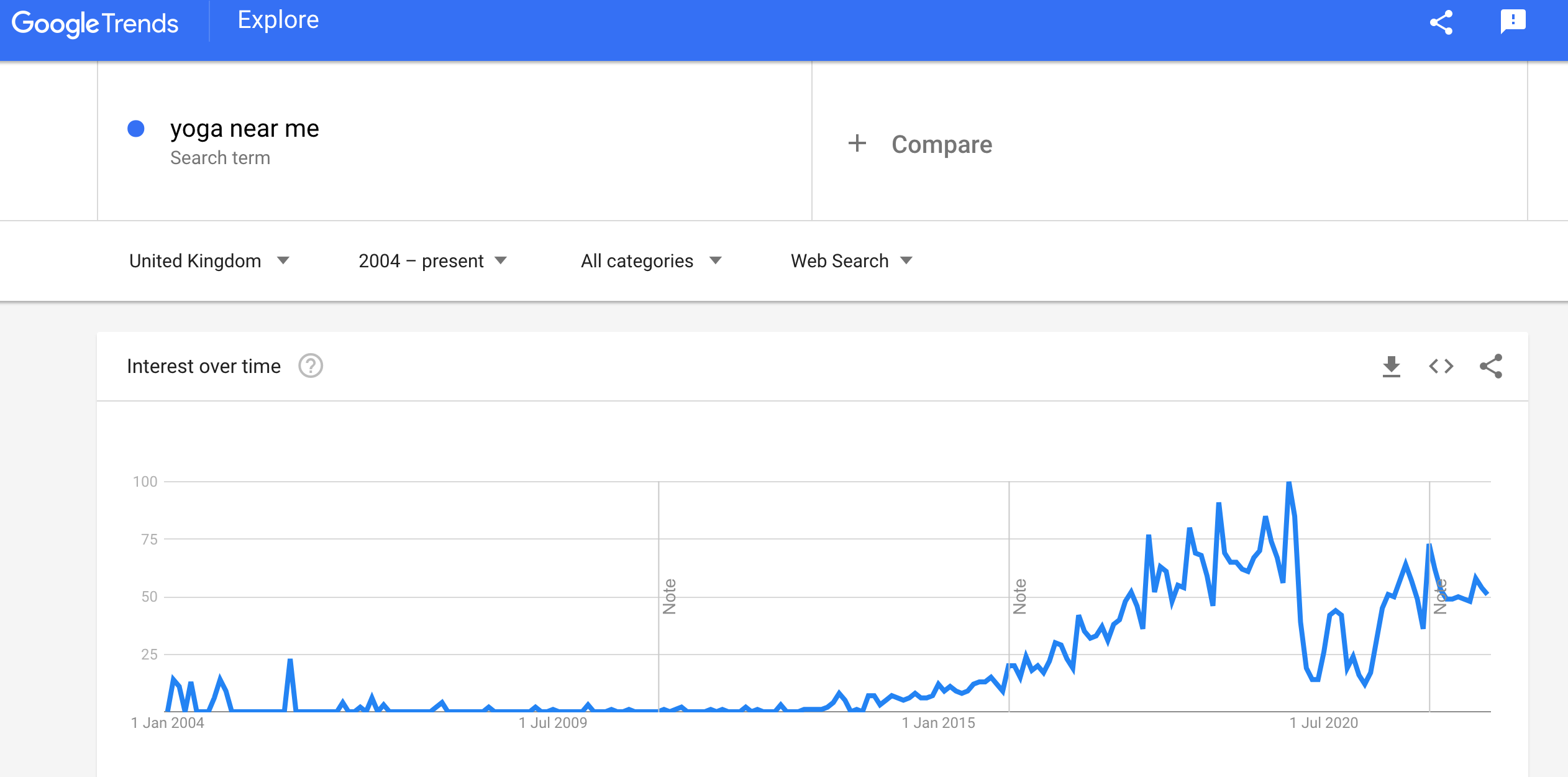This screenshot has height=777, width=1568.
Task: Click the blue dot beside search term
Action: (x=136, y=129)
